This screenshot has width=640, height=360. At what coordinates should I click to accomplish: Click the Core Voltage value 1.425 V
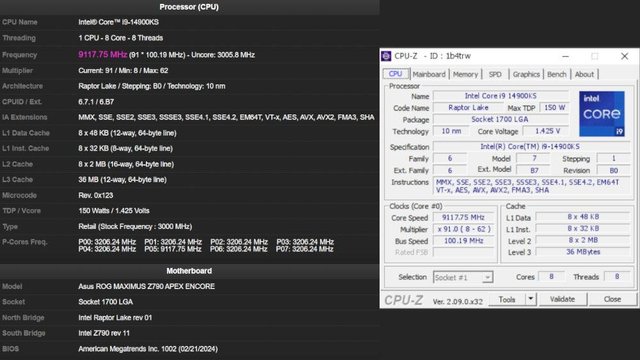coord(547,131)
